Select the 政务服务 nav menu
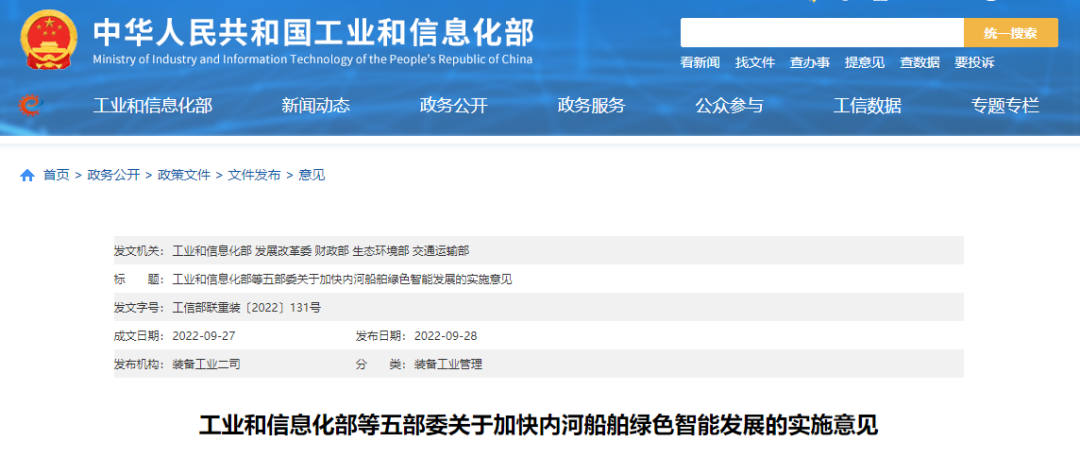This screenshot has width=1080, height=458. (591, 105)
